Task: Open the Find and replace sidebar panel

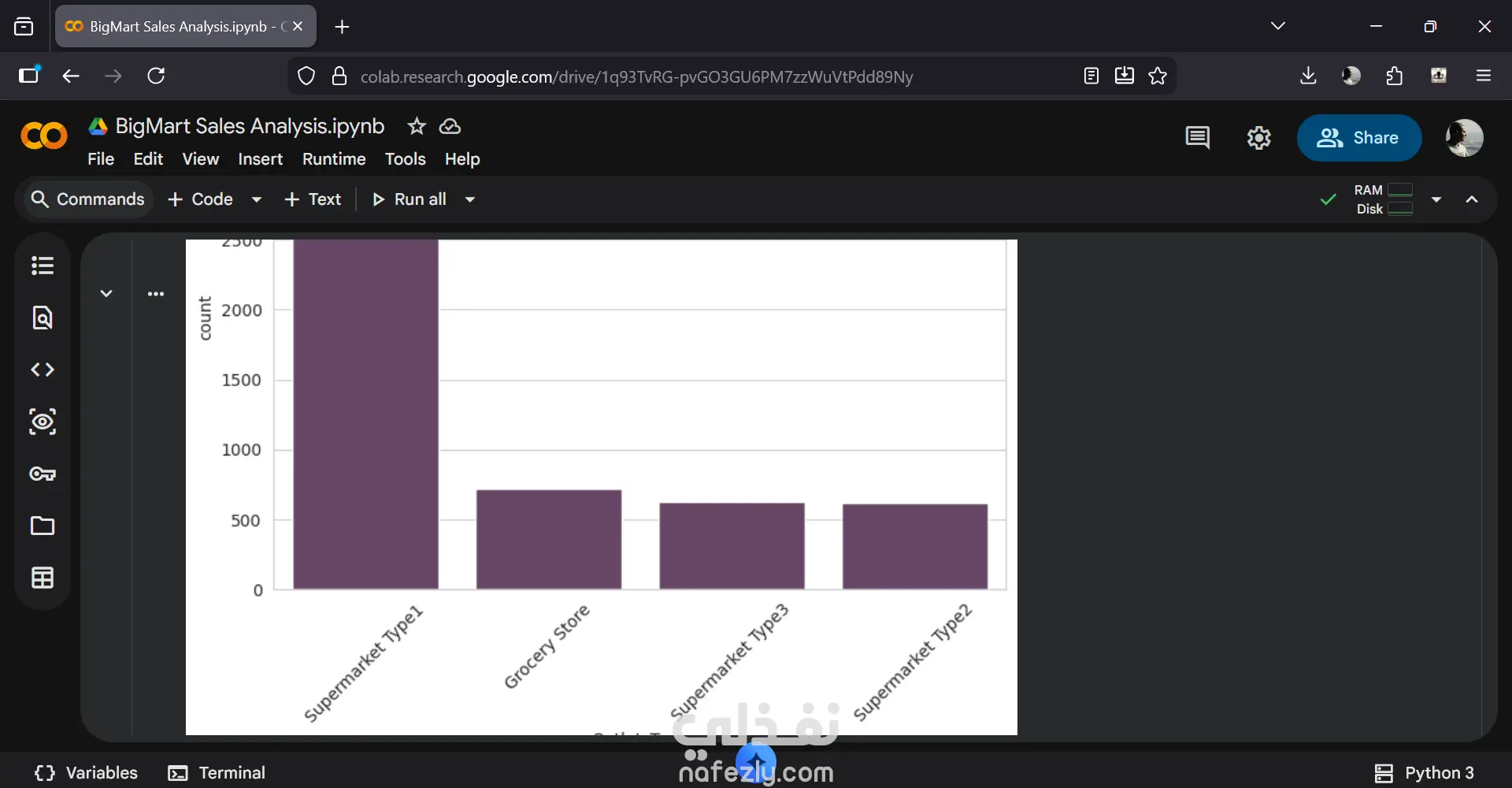Action: [43, 318]
